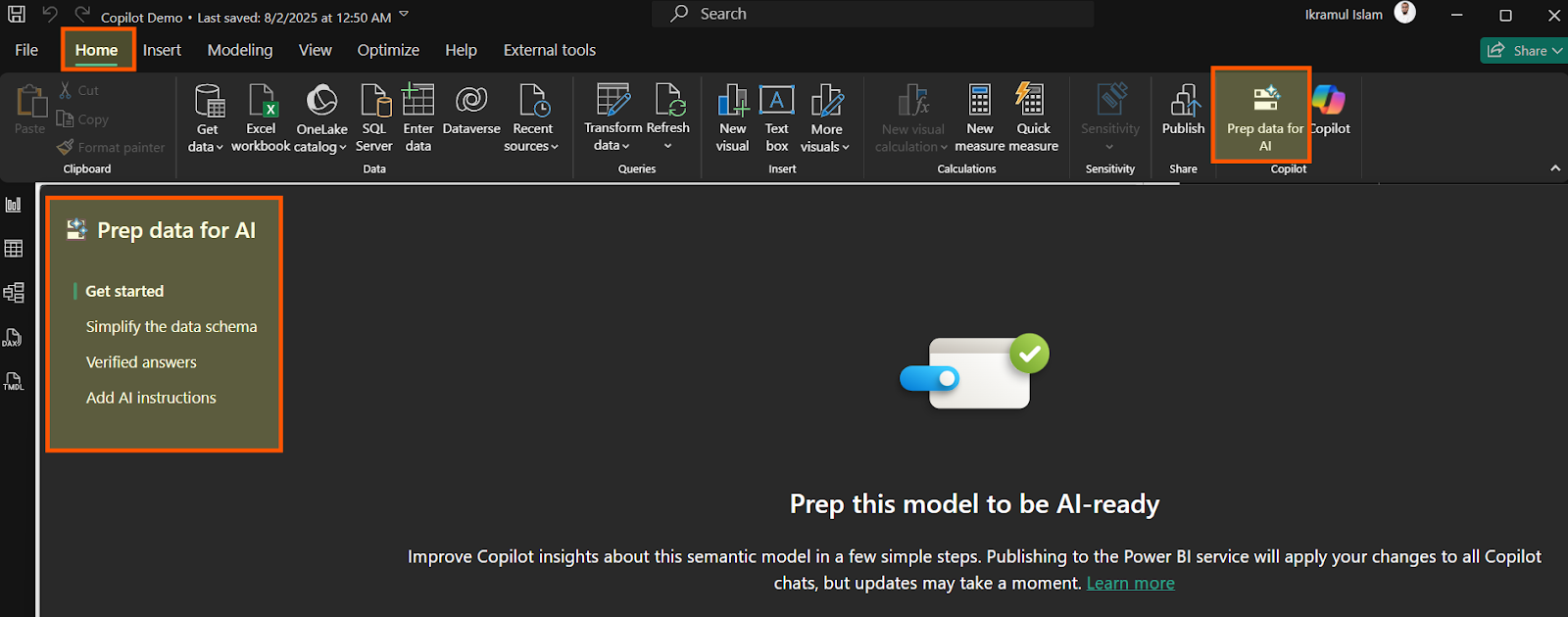Import from Excel workbook
Image resolution: width=1568 pixels, height=617 pixels.
261,119
